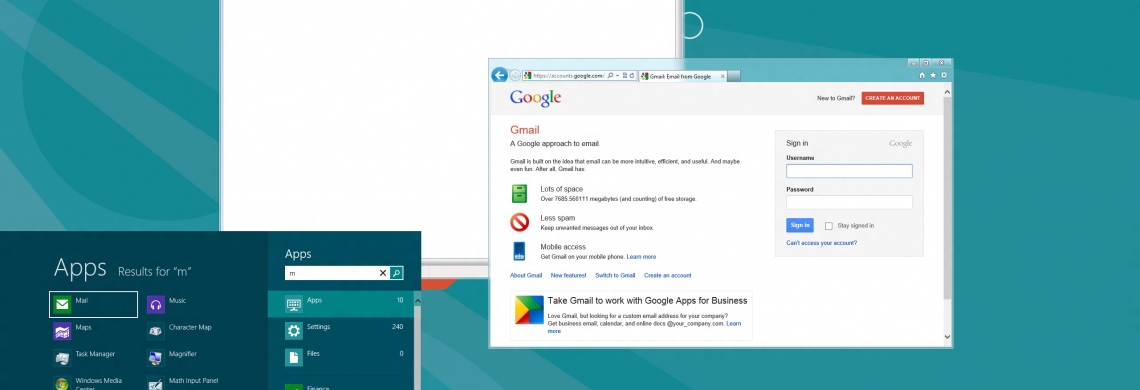Refresh the page using the reload icon
The width and height of the screenshot is (1140, 390).
pos(633,76)
